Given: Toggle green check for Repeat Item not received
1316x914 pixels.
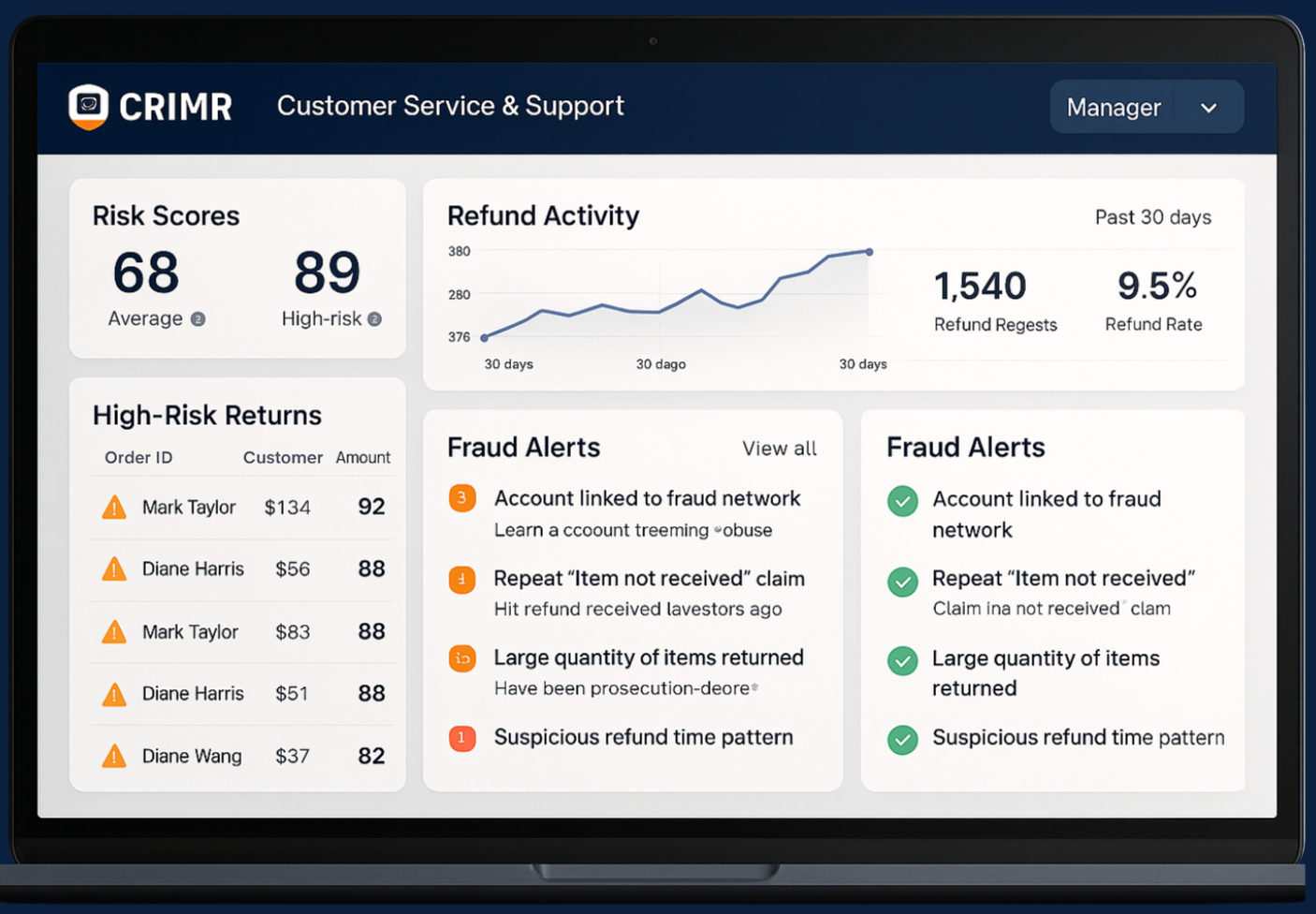Looking at the screenshot, I should 902,582.
